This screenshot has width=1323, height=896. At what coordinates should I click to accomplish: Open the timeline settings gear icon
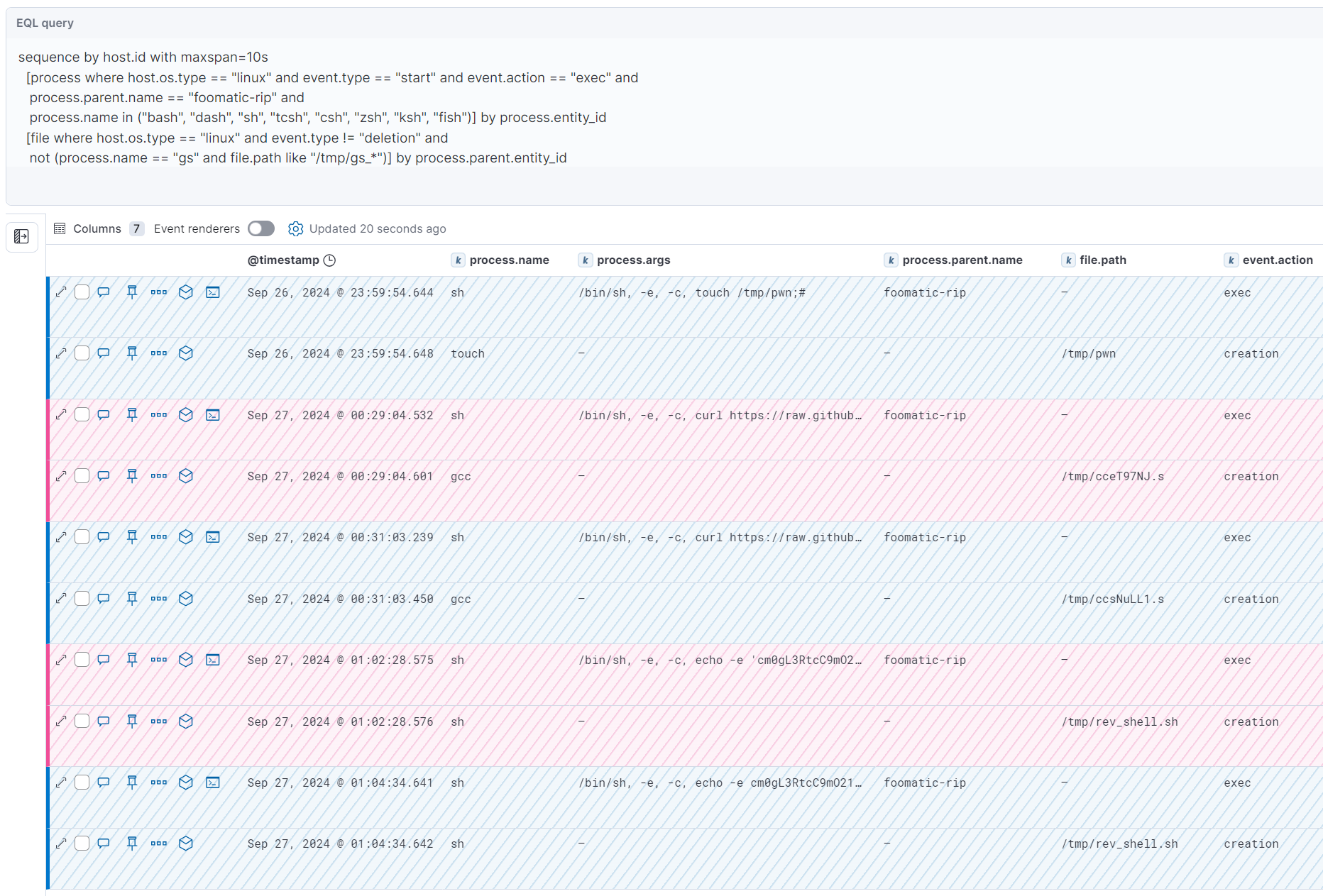(x=295, y=228)
